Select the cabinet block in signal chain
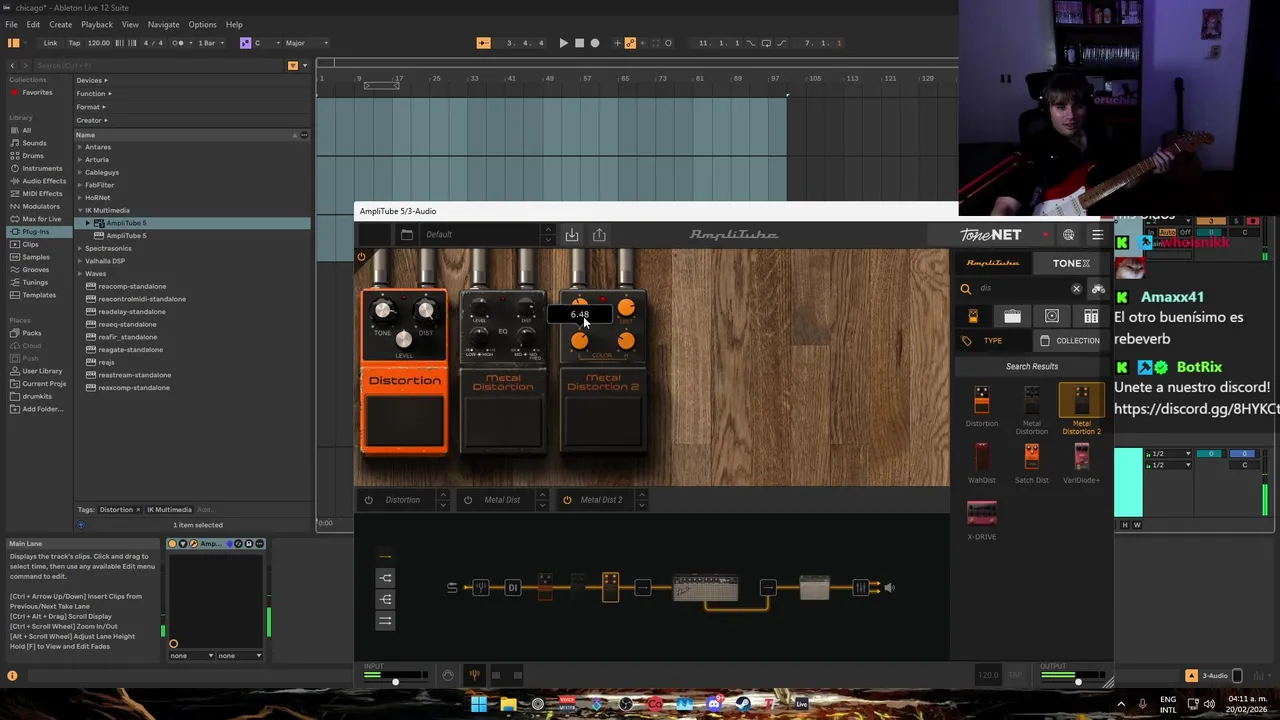This screenshot has width=1280, height=720. (x=814, y=588)
